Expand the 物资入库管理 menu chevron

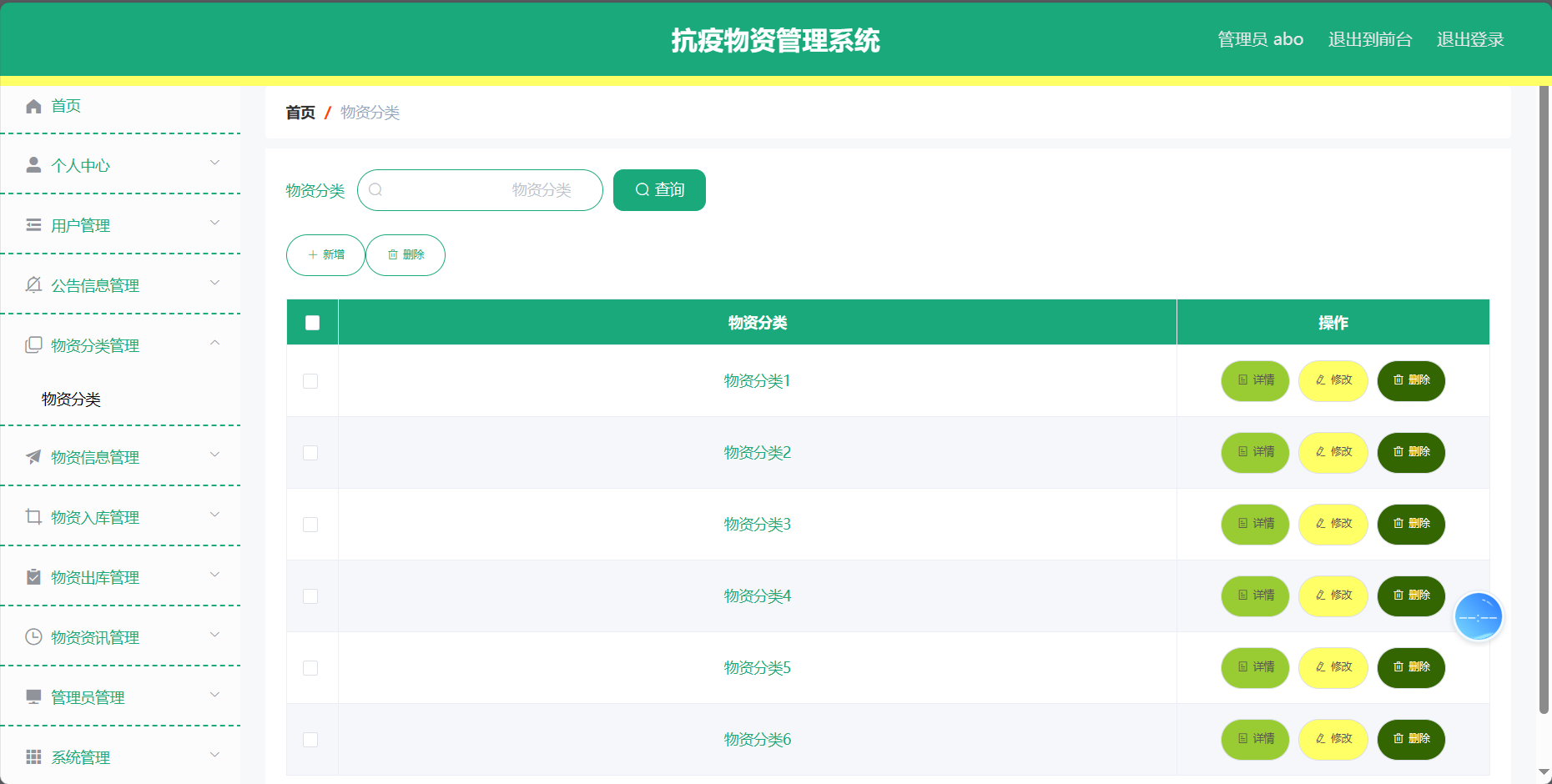pos(214,515)
